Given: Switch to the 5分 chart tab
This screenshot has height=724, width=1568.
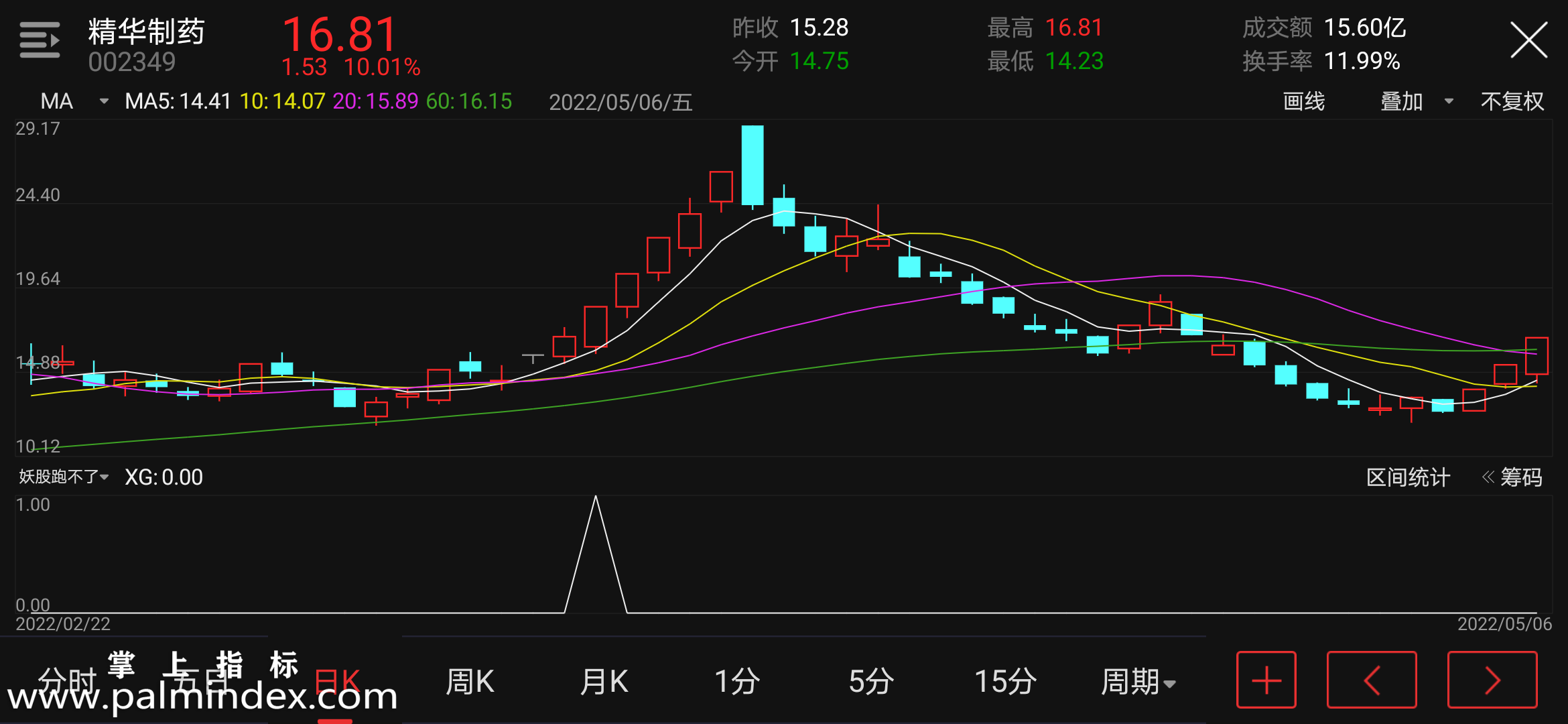Looking at the screenshot, I should point(871,682).
